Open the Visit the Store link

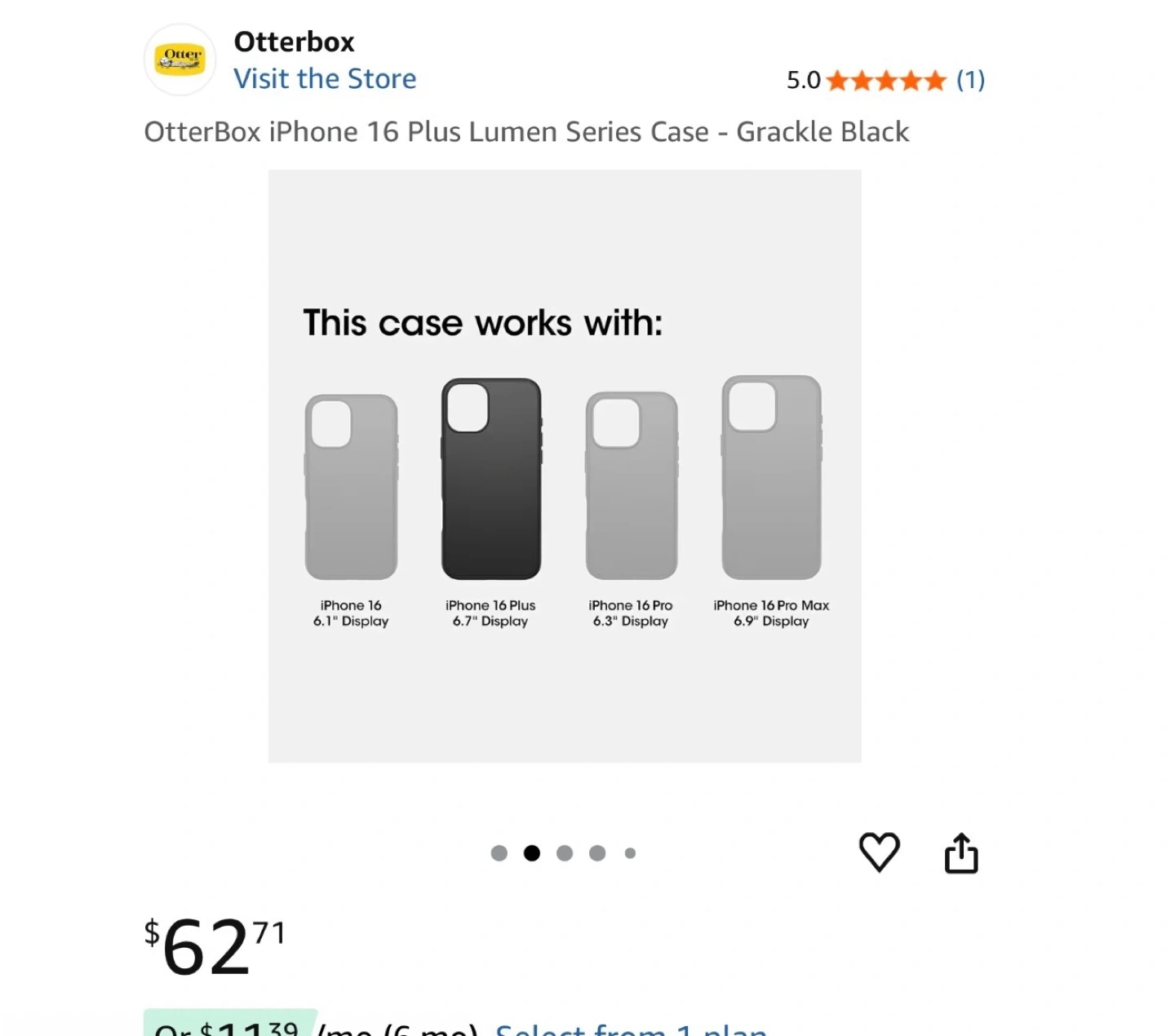coord(325,79)
